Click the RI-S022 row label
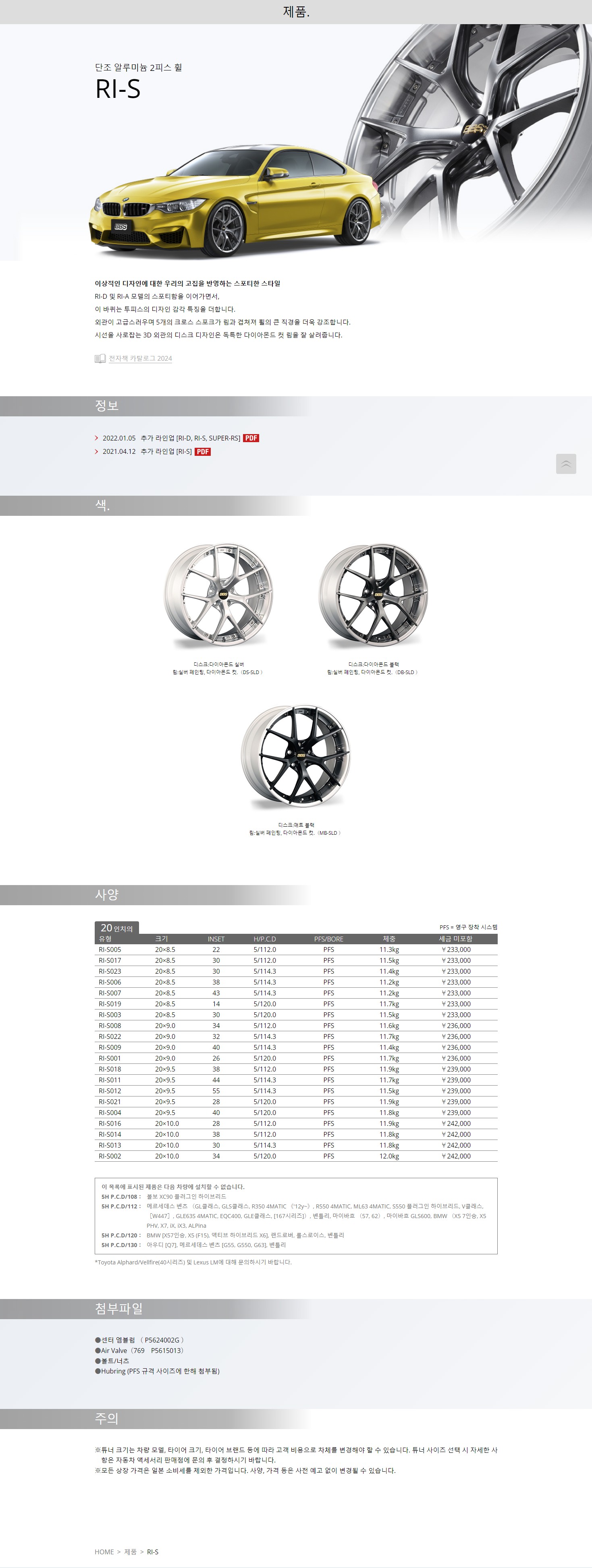The width and height of the screenshot is (592, 1568). [x=110, y=1036]
